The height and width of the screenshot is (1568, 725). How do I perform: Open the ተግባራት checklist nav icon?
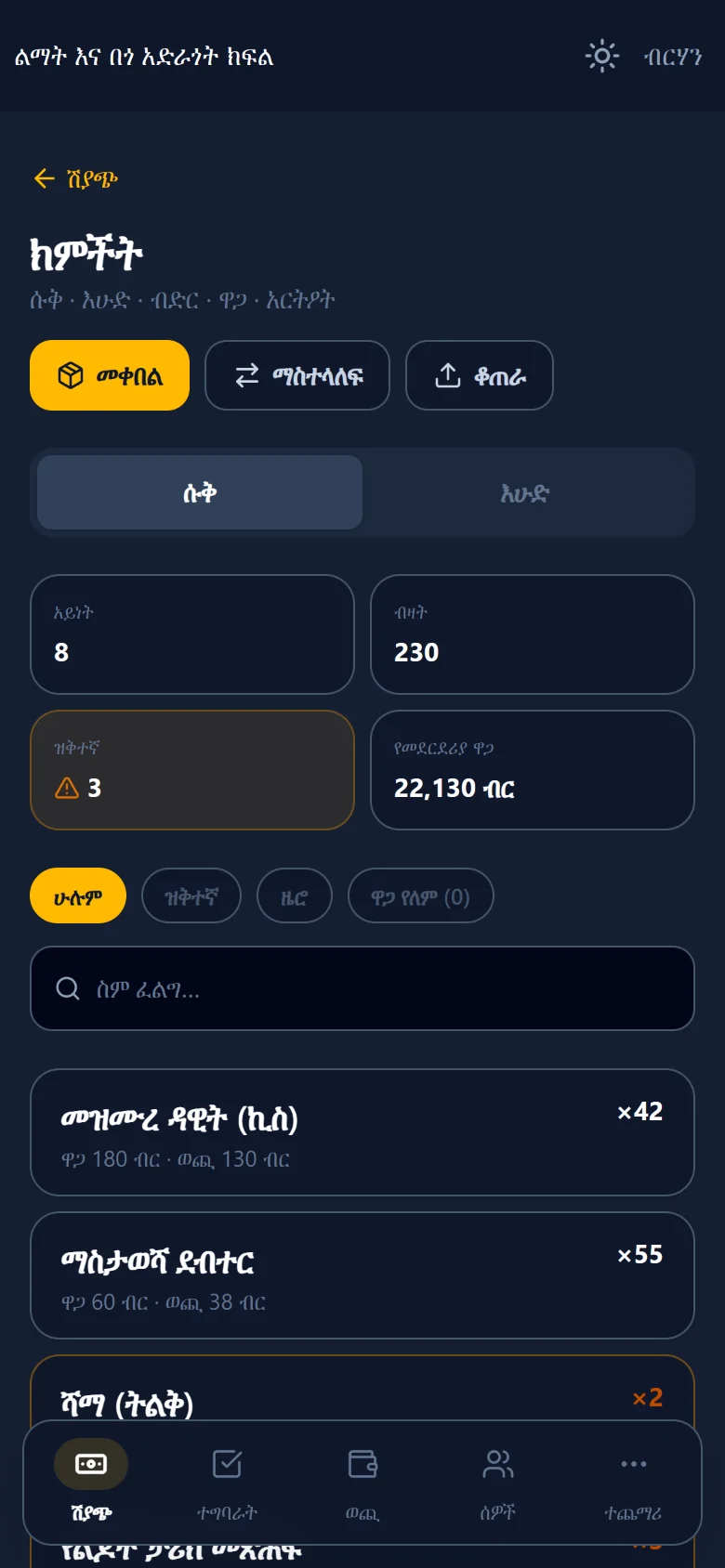pos(227,1464)
